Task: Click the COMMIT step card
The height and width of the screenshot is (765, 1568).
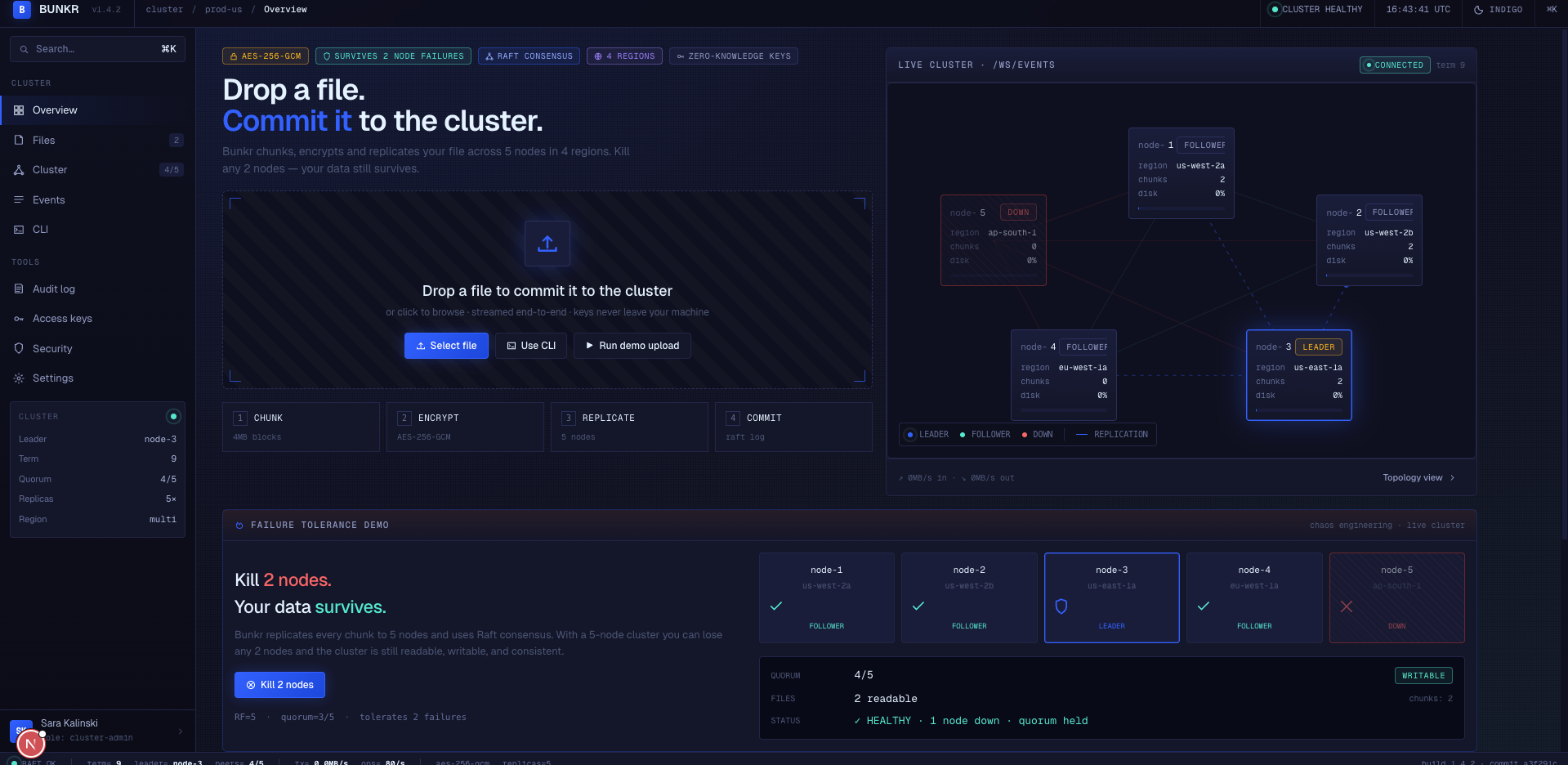Action: point(793,427)
